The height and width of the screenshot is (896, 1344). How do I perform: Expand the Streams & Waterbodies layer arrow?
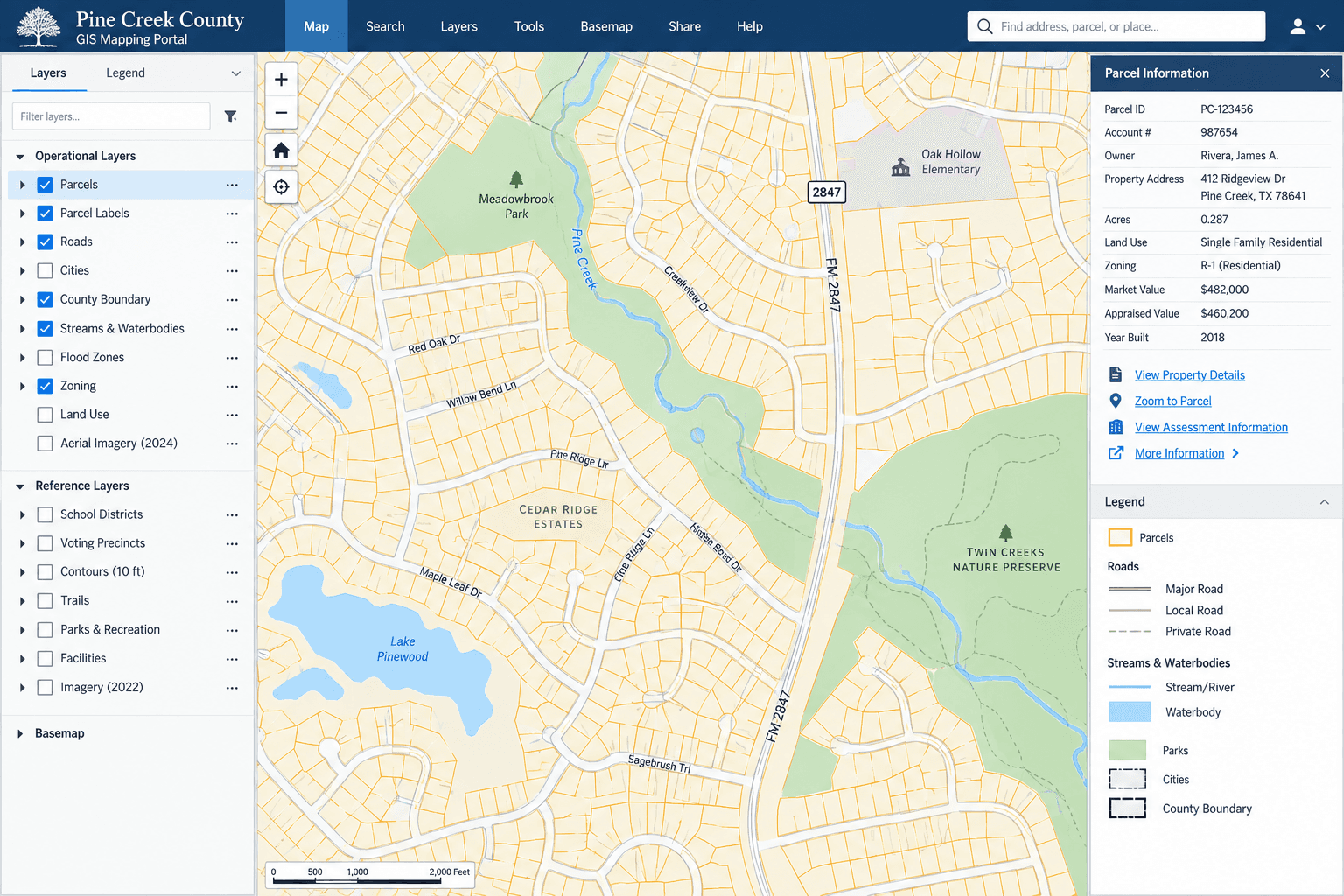pyautogui.click(x=23, y=329)
